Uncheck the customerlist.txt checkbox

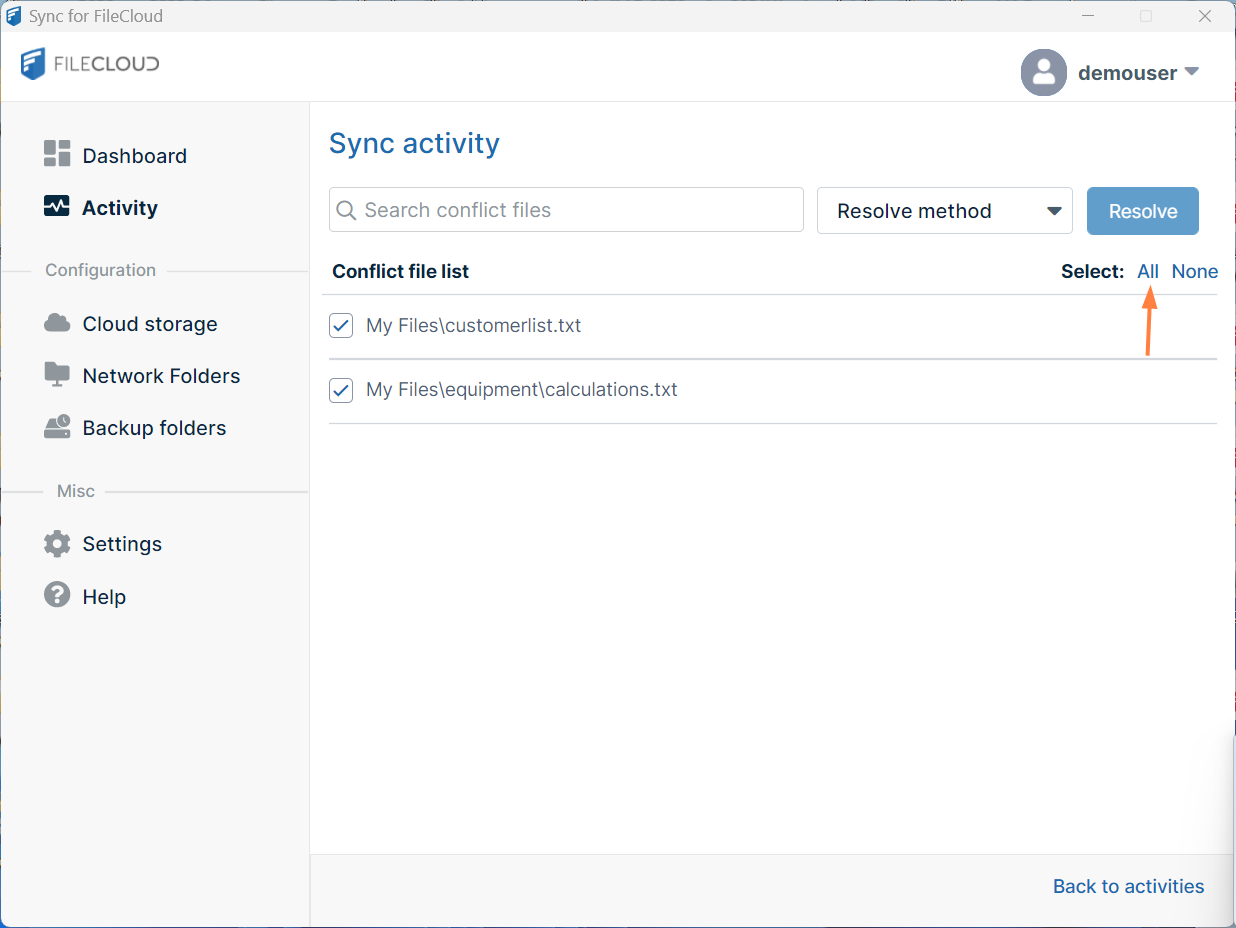[x=341, y=326]
